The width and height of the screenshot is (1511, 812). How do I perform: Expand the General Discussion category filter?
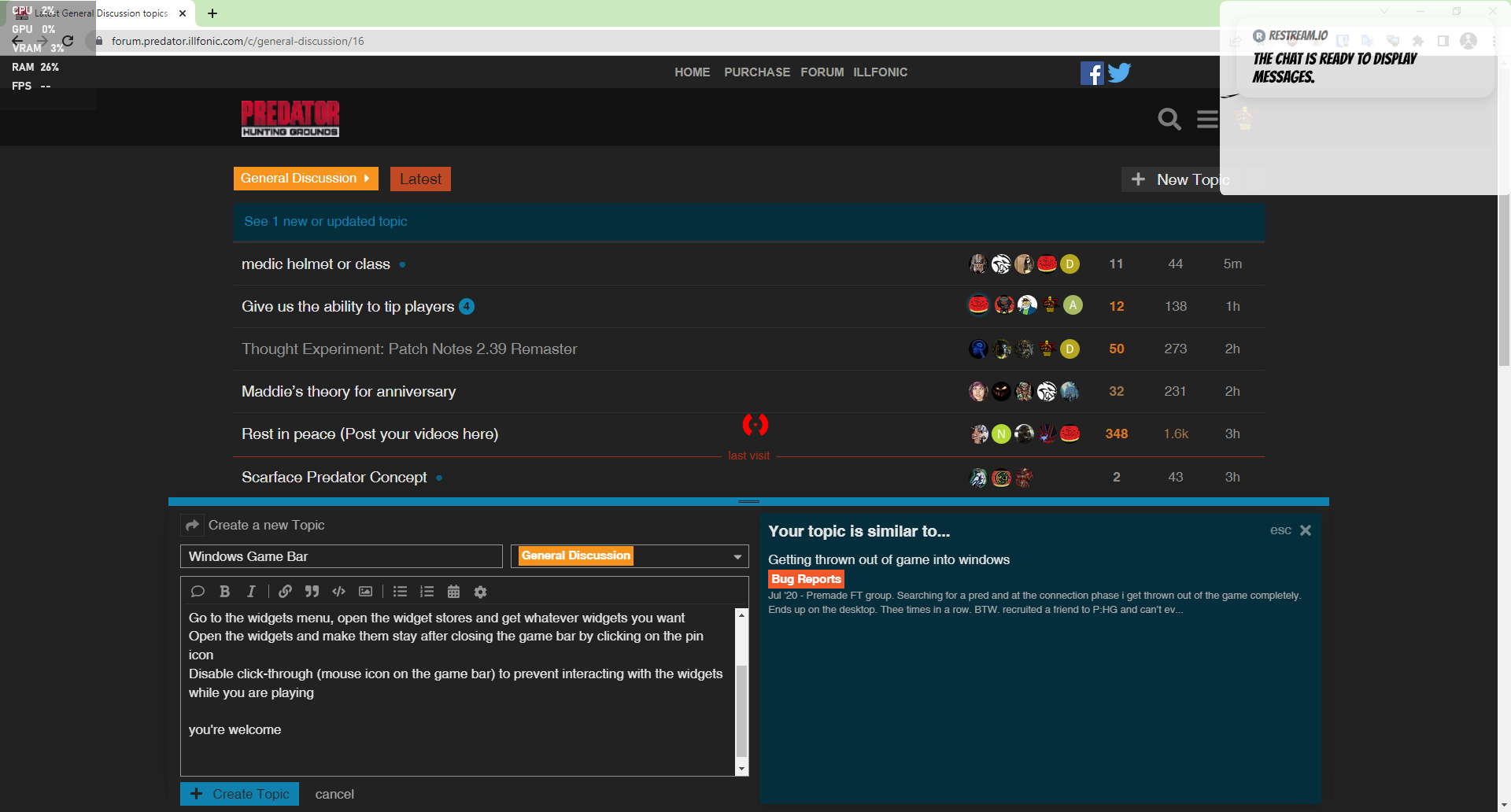[305, 179]
